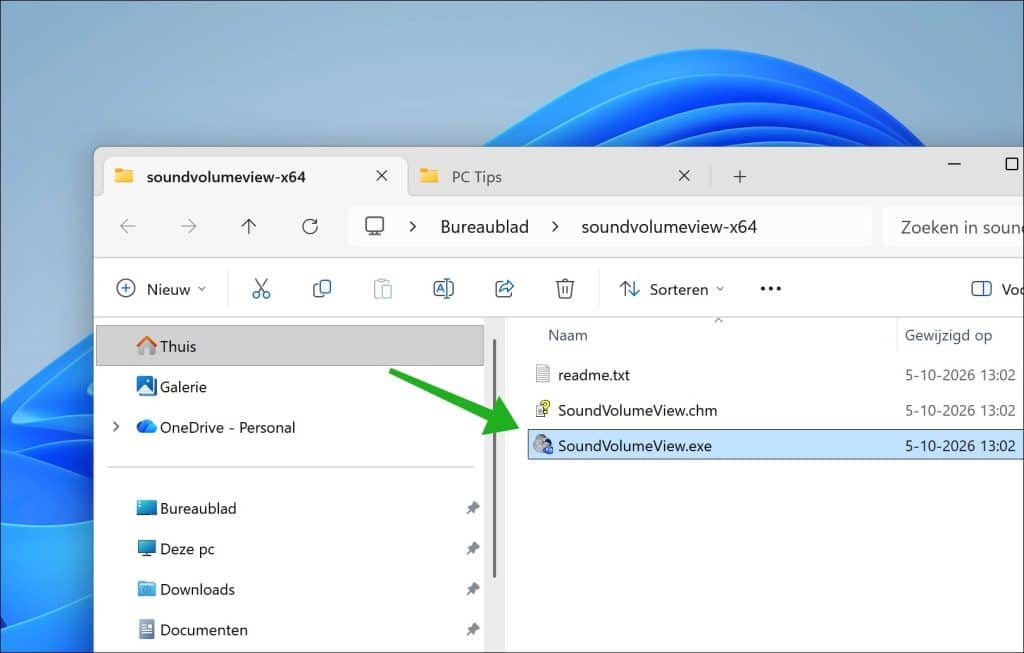Select the SoundVolumeView.chm file name
The width and height of the screenshot is (1024, 653).
coord(637,410)
